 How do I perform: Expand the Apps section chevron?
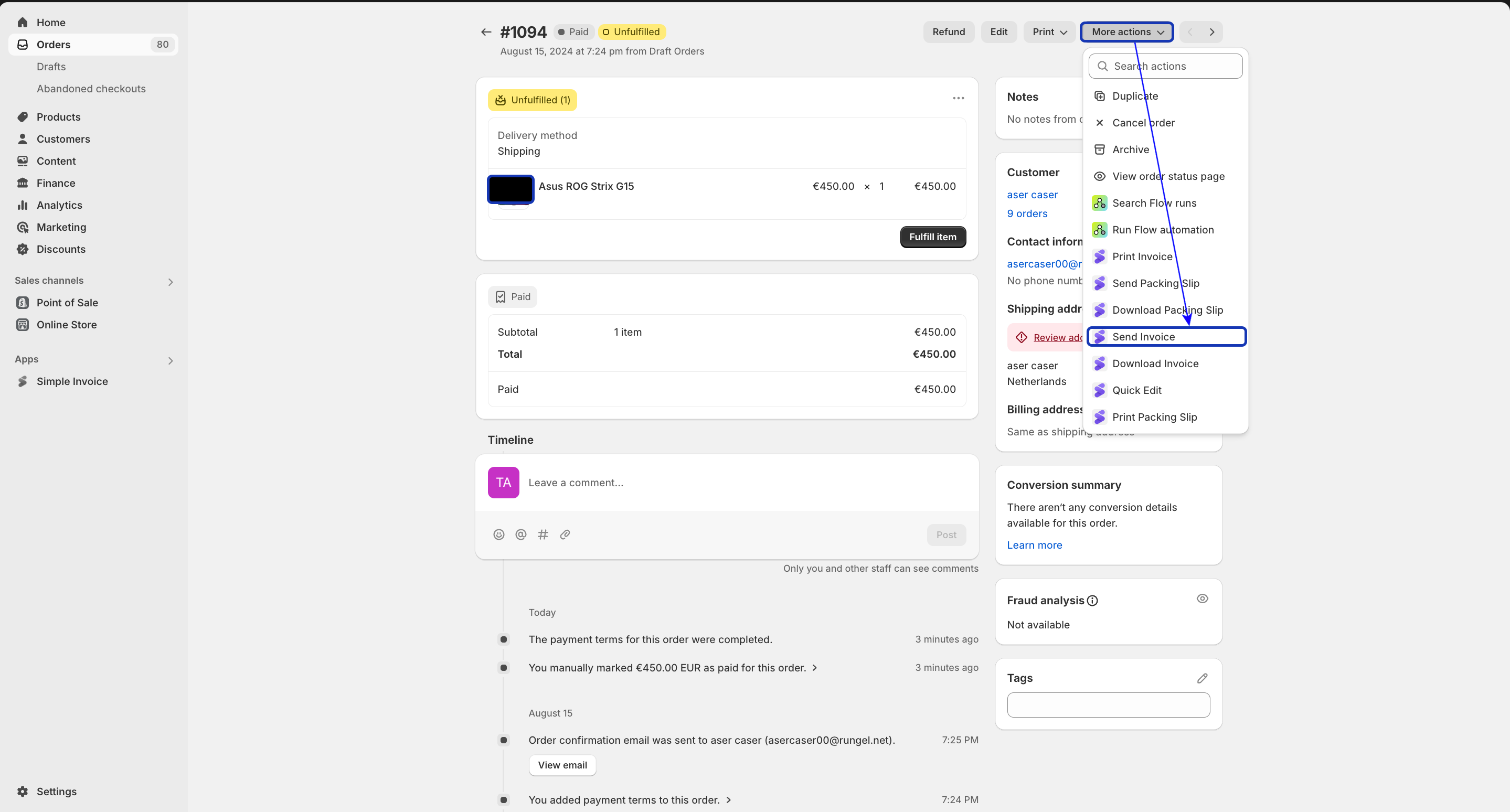pyautogui.click(x=170, y=360)
